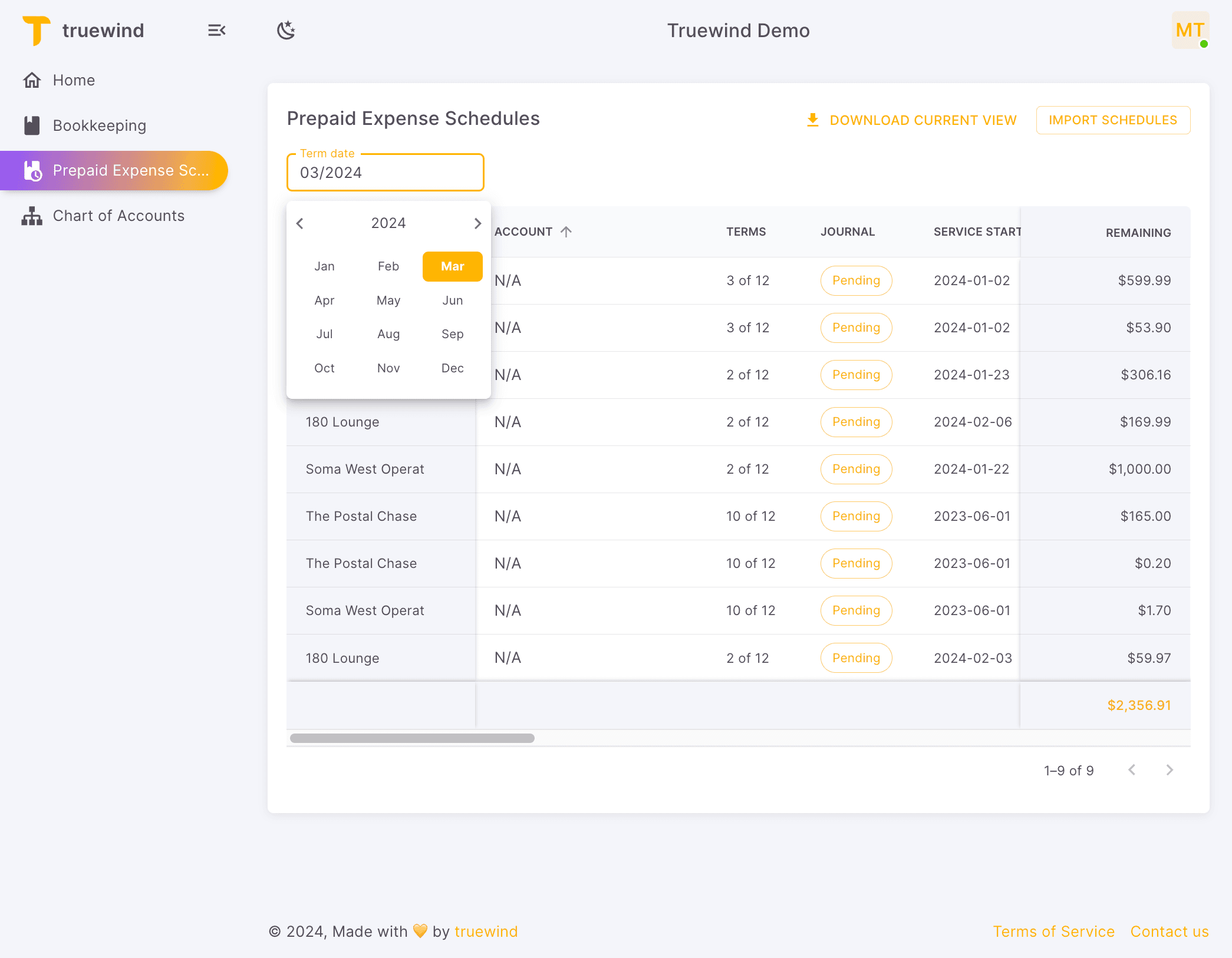Toggle dark mode with the moon icon
The width and height of the screenshot is (1232, 958).
click(285, 30)
